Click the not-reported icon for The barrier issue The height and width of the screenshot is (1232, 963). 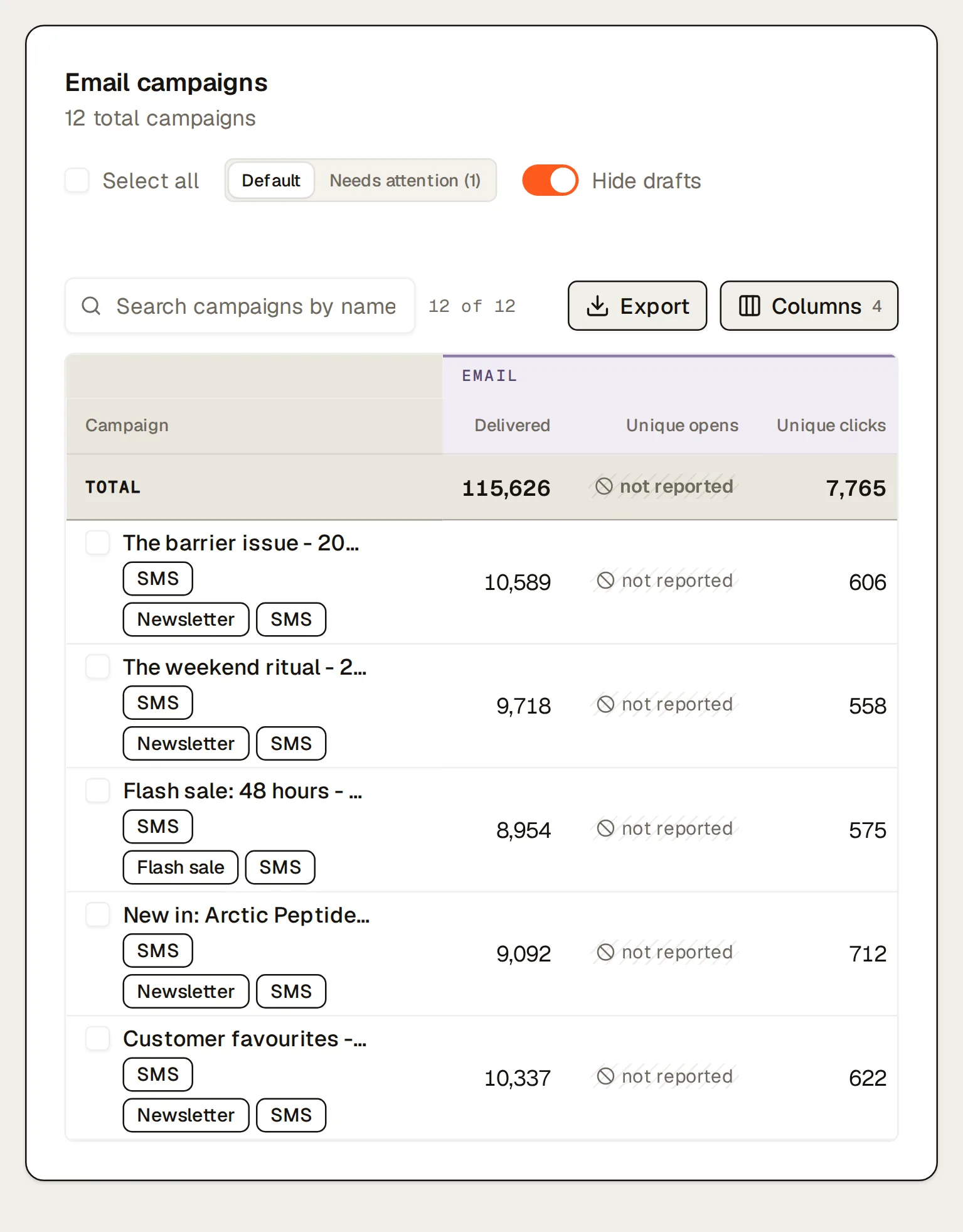[605, 581]
